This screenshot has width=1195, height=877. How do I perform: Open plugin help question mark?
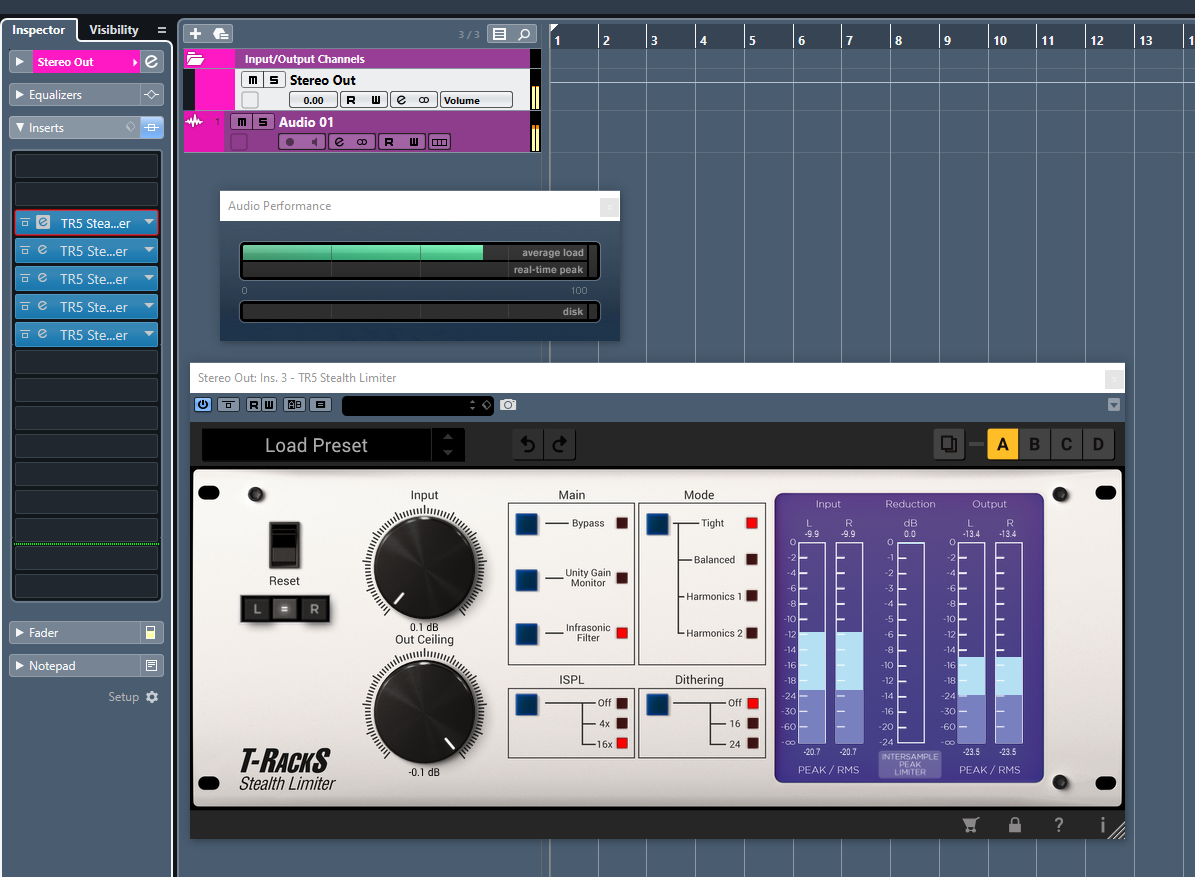click(x=1059, y=824)
